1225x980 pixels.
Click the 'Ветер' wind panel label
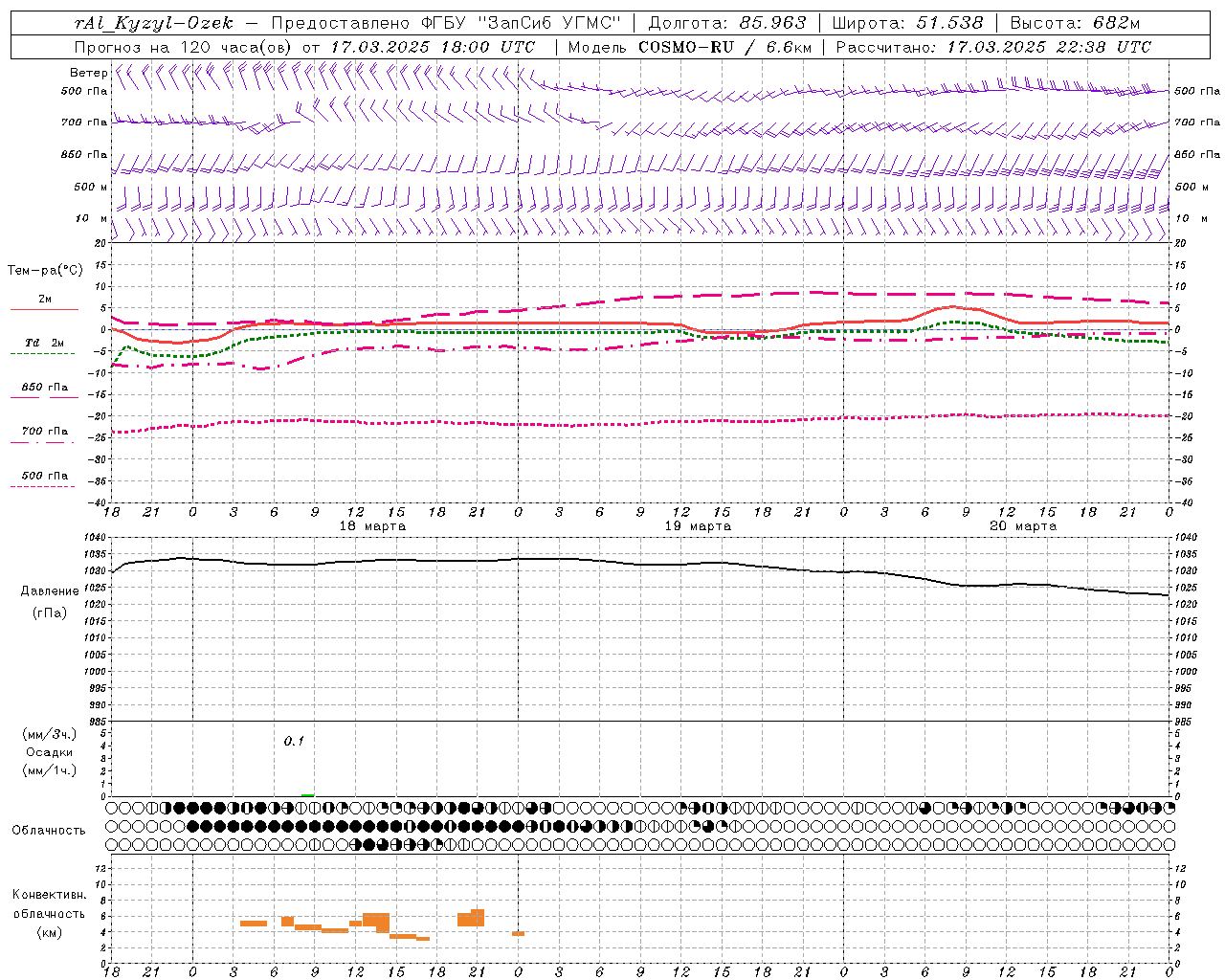tap(89, 73)
